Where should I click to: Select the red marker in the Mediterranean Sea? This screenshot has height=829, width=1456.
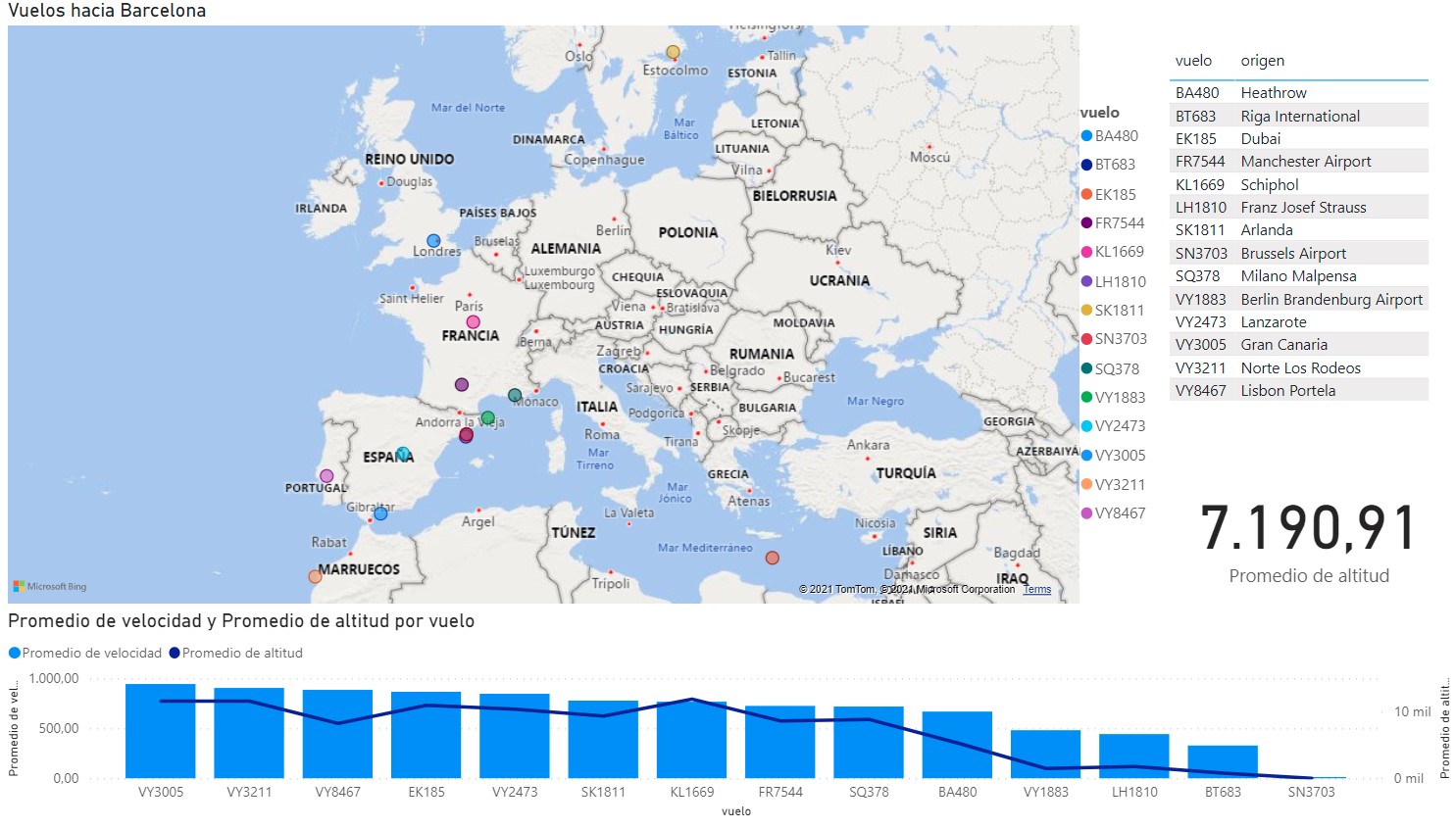(773, 558)
